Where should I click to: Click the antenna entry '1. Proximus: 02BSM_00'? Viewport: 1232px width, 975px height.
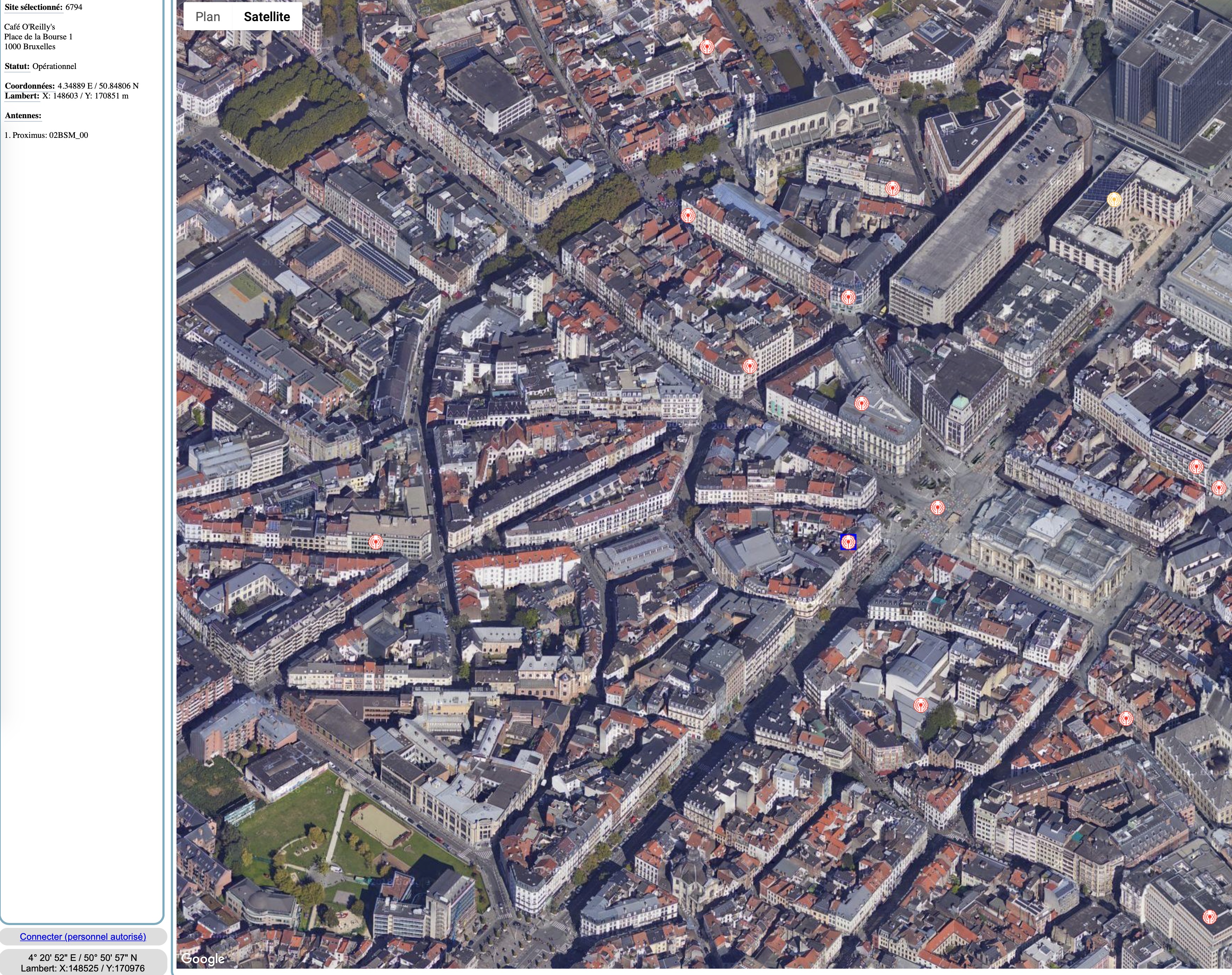[46, 135]
